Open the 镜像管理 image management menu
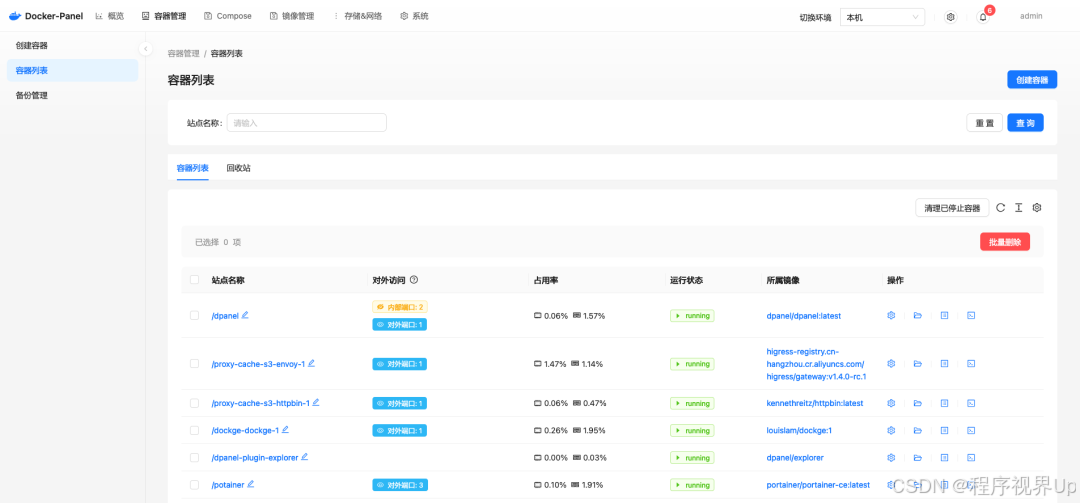 tap(292, 16)
